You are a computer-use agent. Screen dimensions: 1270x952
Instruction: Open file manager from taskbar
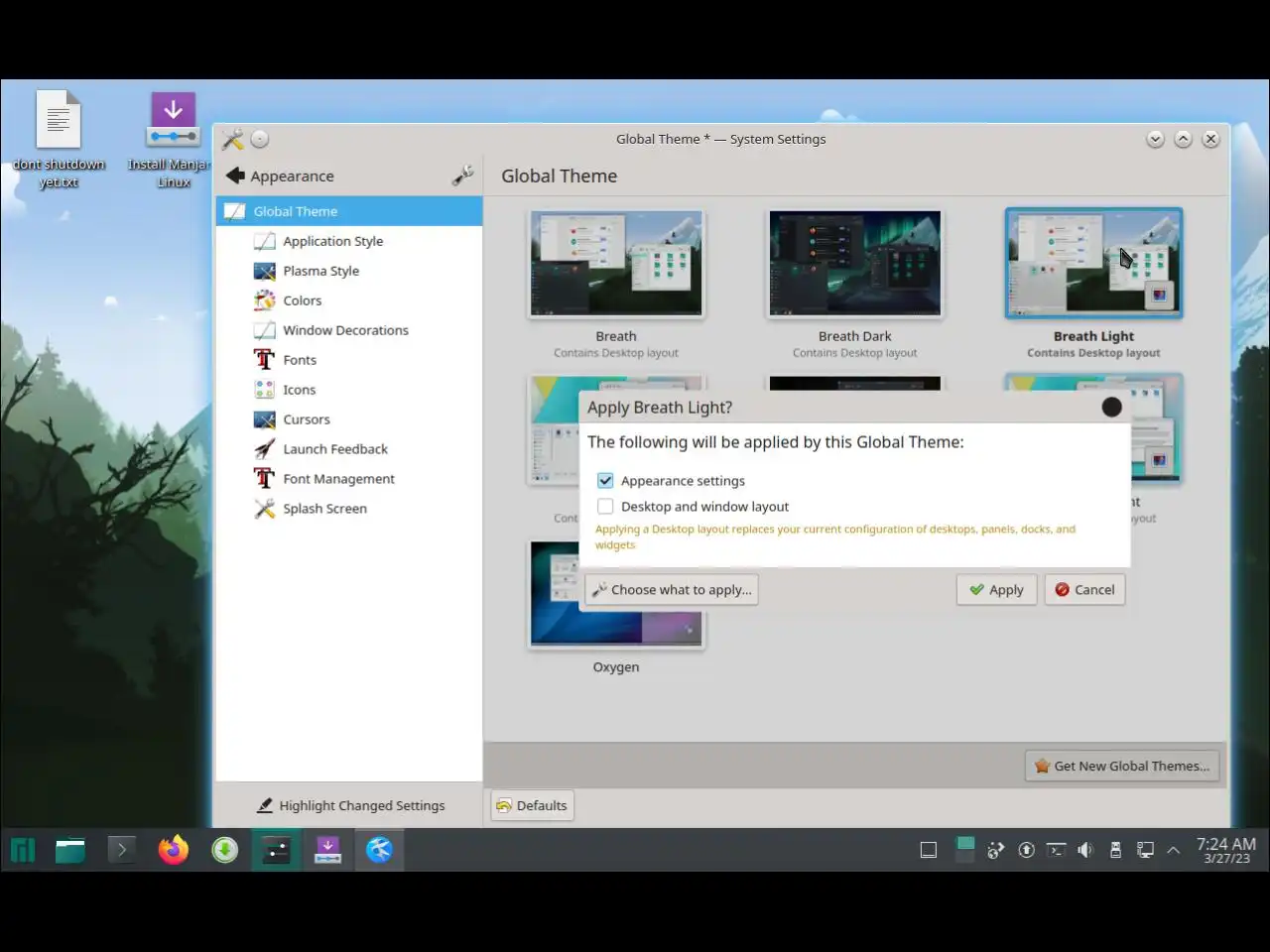70,850
